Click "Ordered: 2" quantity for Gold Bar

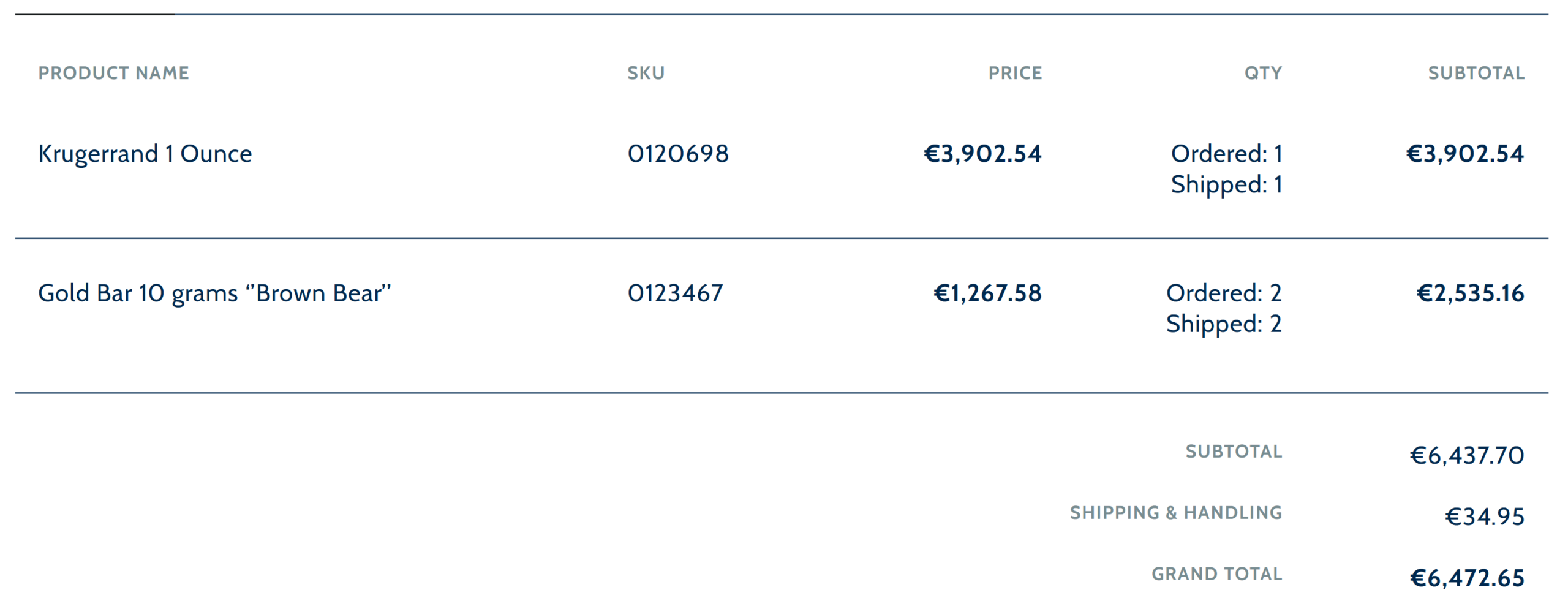point(1224,293)
